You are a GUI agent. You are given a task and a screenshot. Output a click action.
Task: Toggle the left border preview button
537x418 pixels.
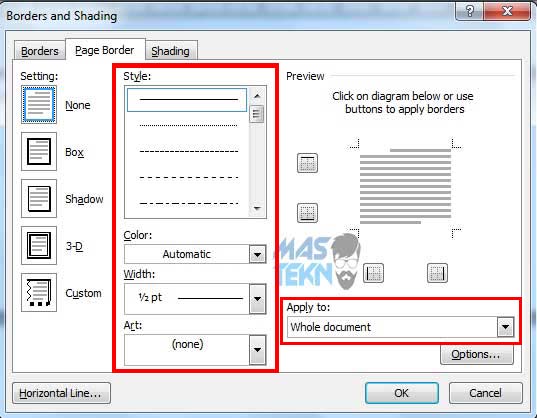pyautogui.click(x=373, y=273)
